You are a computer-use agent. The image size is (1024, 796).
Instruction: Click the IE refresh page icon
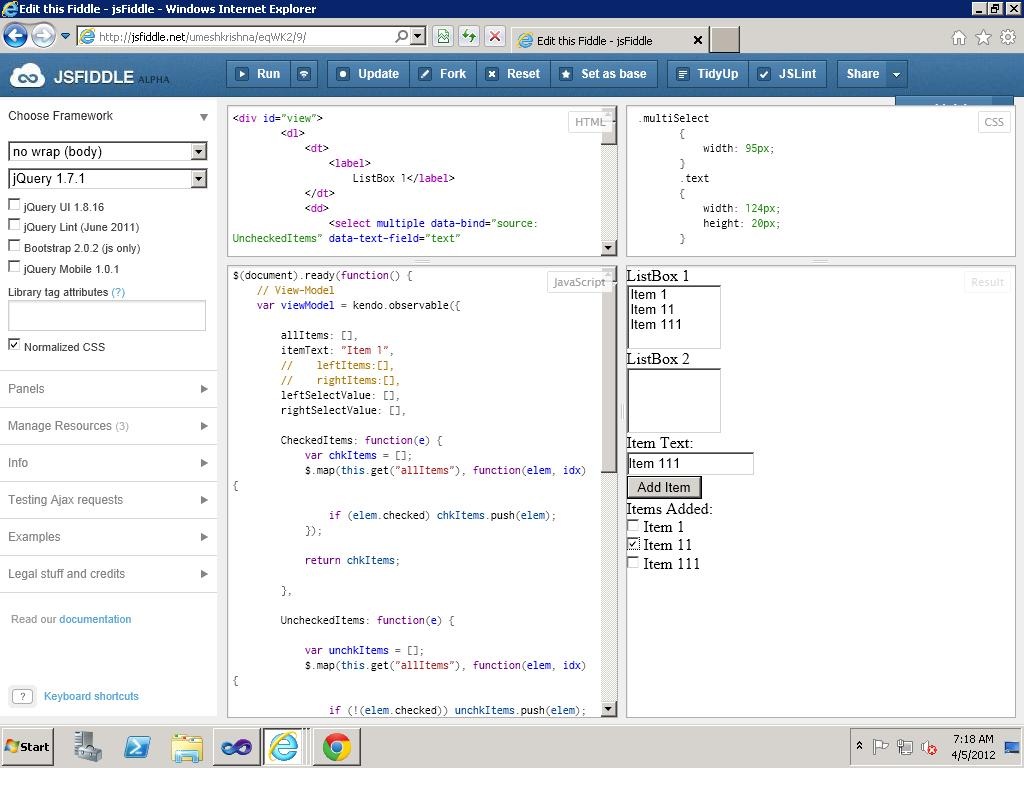pos(468,37)
